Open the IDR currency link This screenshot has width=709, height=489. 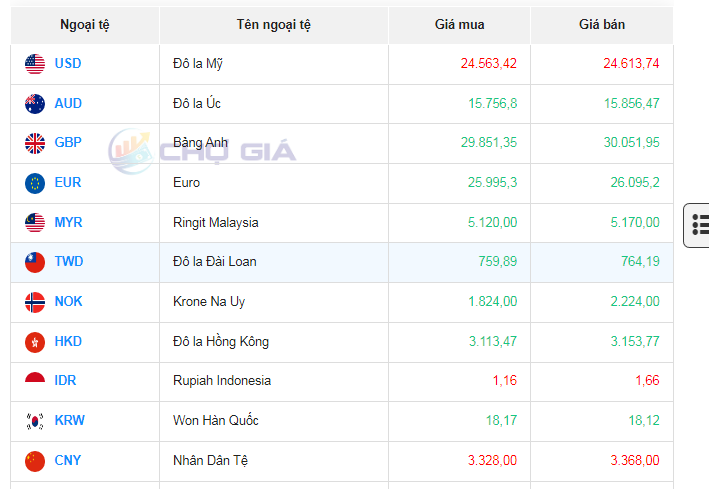point(66,380)
